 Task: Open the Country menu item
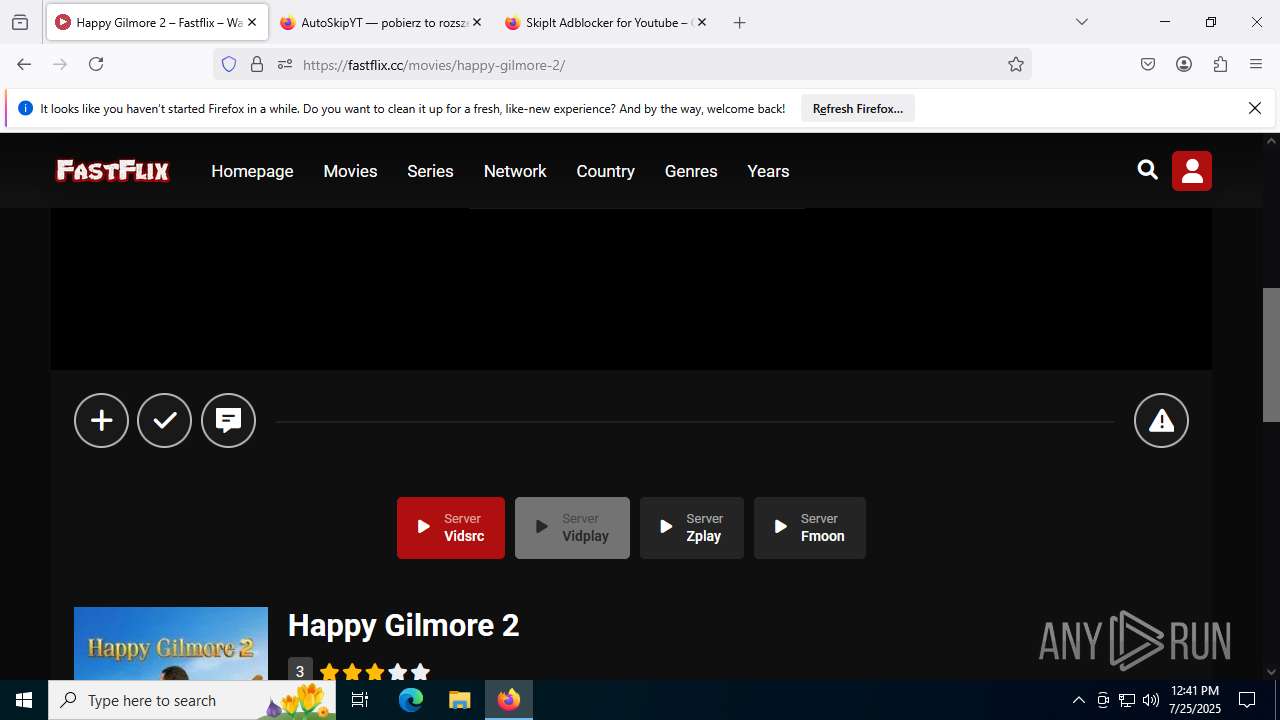(x=605, y=171)
